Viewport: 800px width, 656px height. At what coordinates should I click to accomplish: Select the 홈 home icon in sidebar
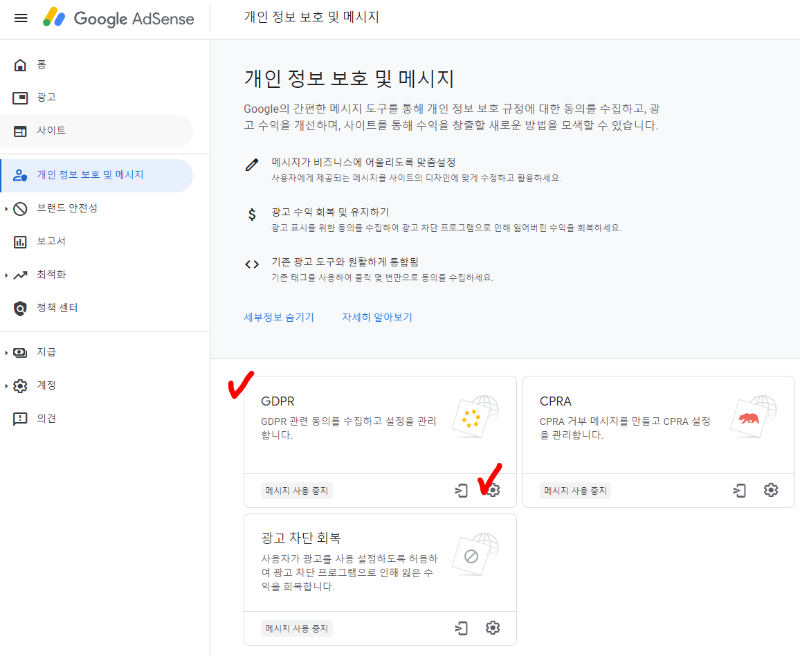pyautogui.click(x=22, y=64)
